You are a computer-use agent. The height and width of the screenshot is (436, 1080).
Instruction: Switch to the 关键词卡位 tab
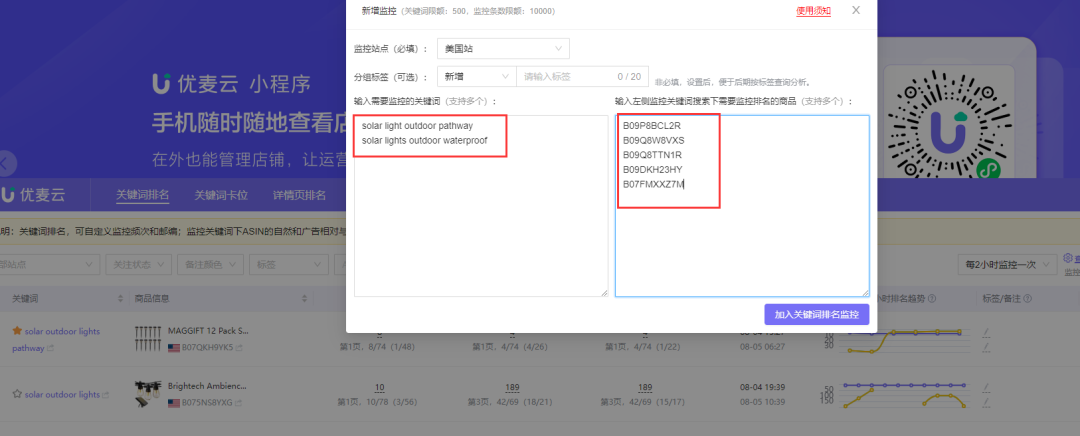tap(220, 195)
